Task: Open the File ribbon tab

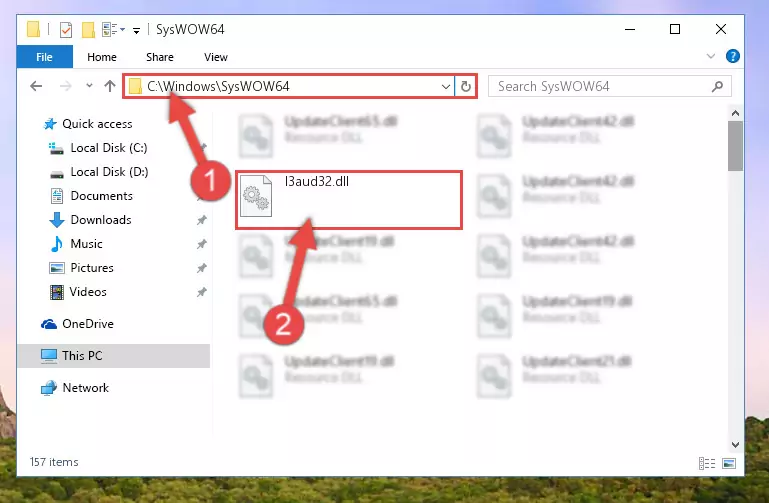Action: [x=44, y=57]
